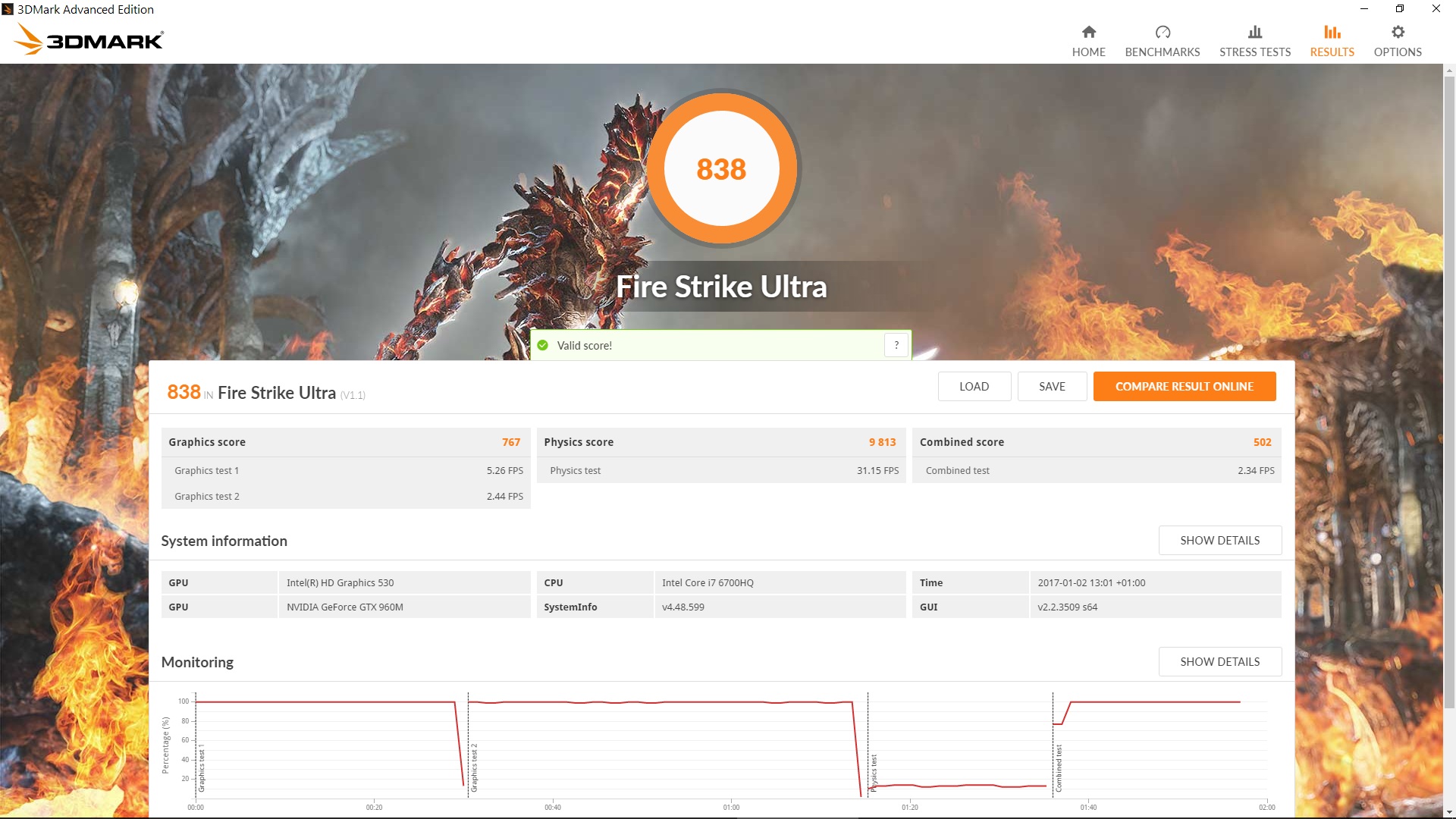Click the Graphics test 2 chart marker

tap(474, 768)
